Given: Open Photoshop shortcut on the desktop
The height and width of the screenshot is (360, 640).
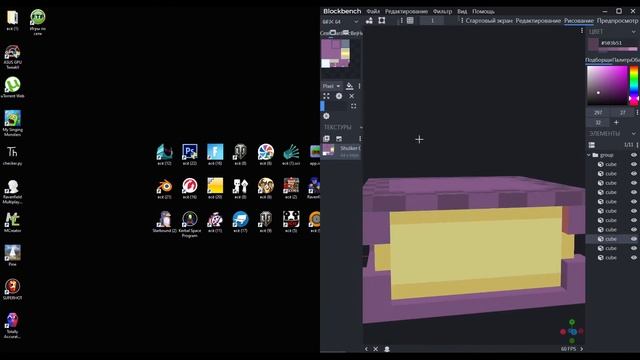Looking at the screenshot, I should (189, 155).
